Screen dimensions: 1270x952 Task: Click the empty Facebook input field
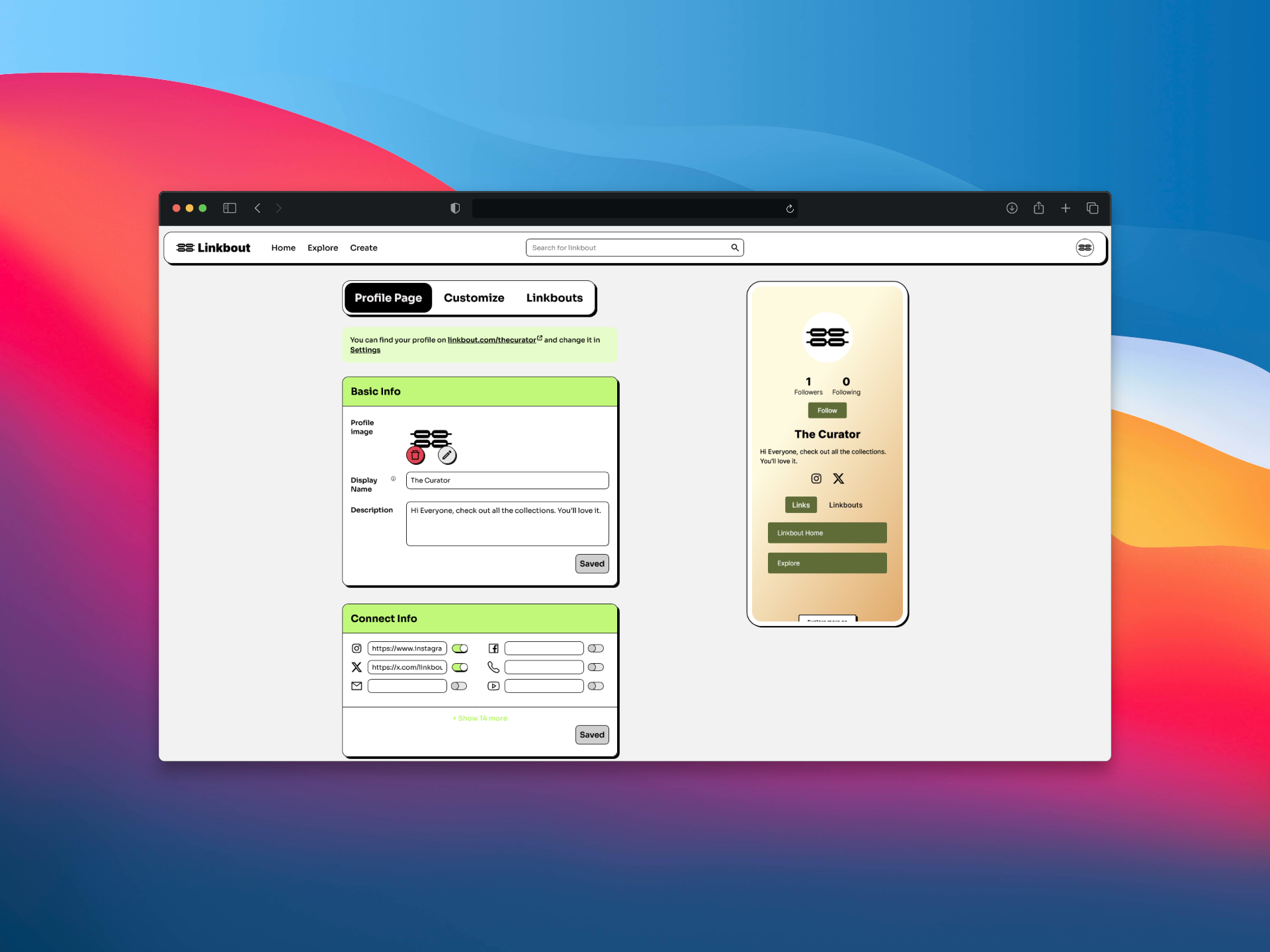pyautogui.click(x=544, y=649)
